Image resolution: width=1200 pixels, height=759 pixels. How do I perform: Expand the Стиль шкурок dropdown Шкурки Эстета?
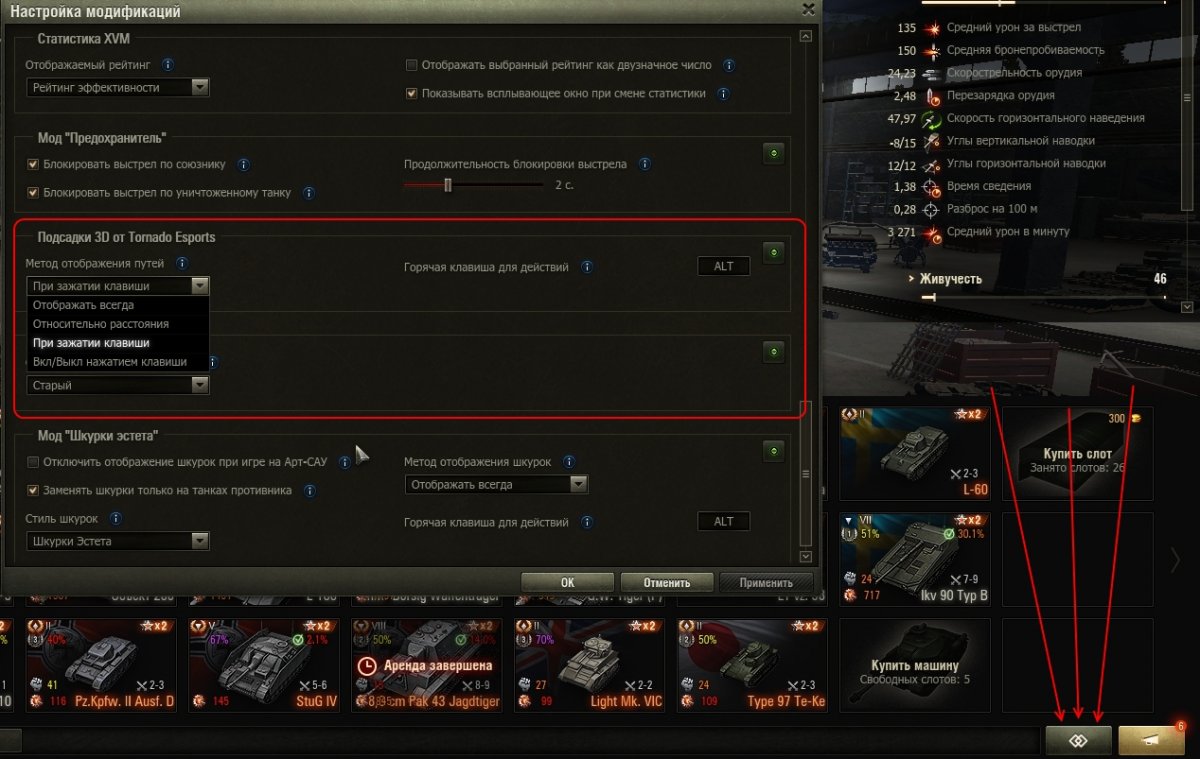(118, 541)
